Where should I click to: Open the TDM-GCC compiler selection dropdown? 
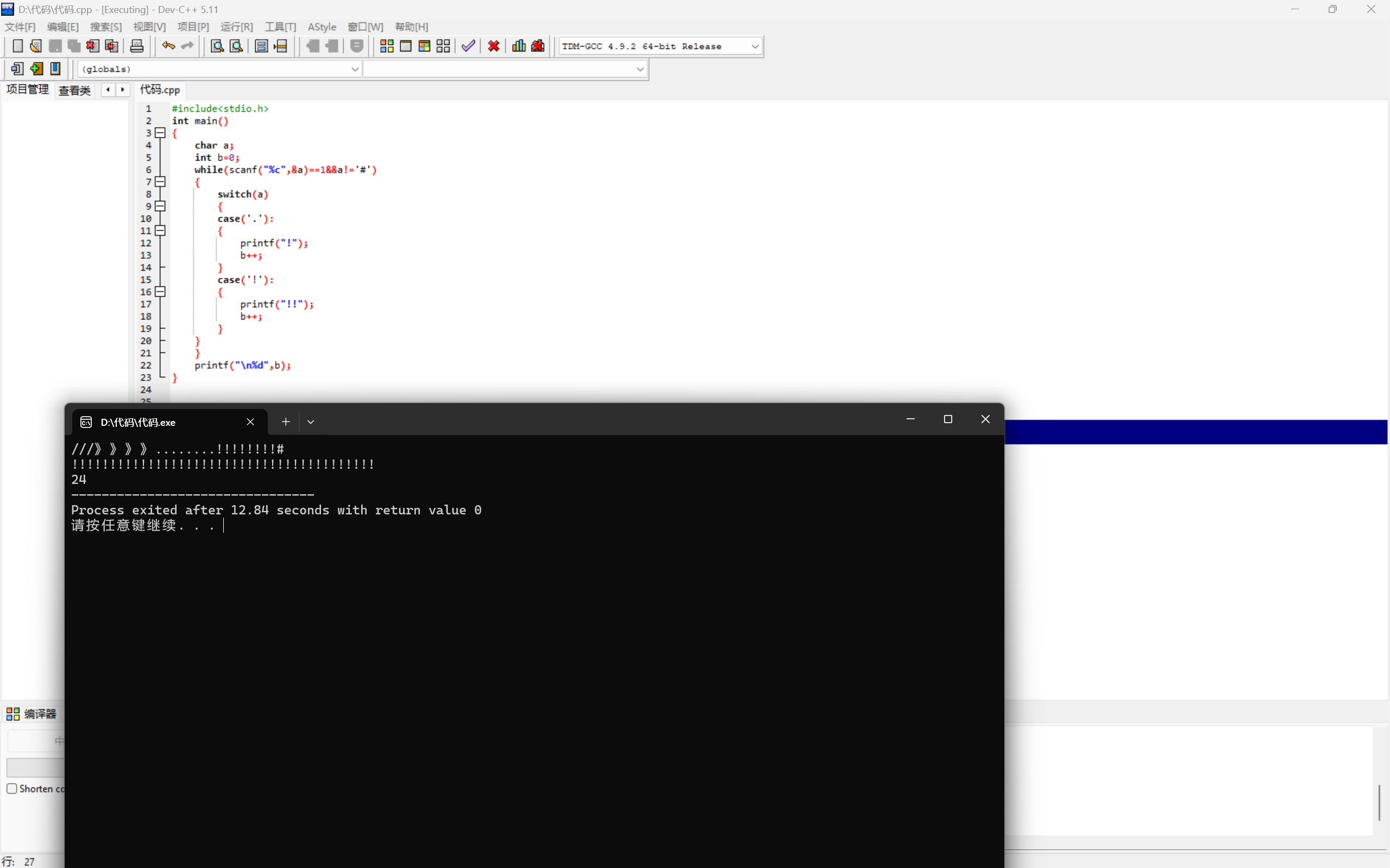click(x=754, y=47)
